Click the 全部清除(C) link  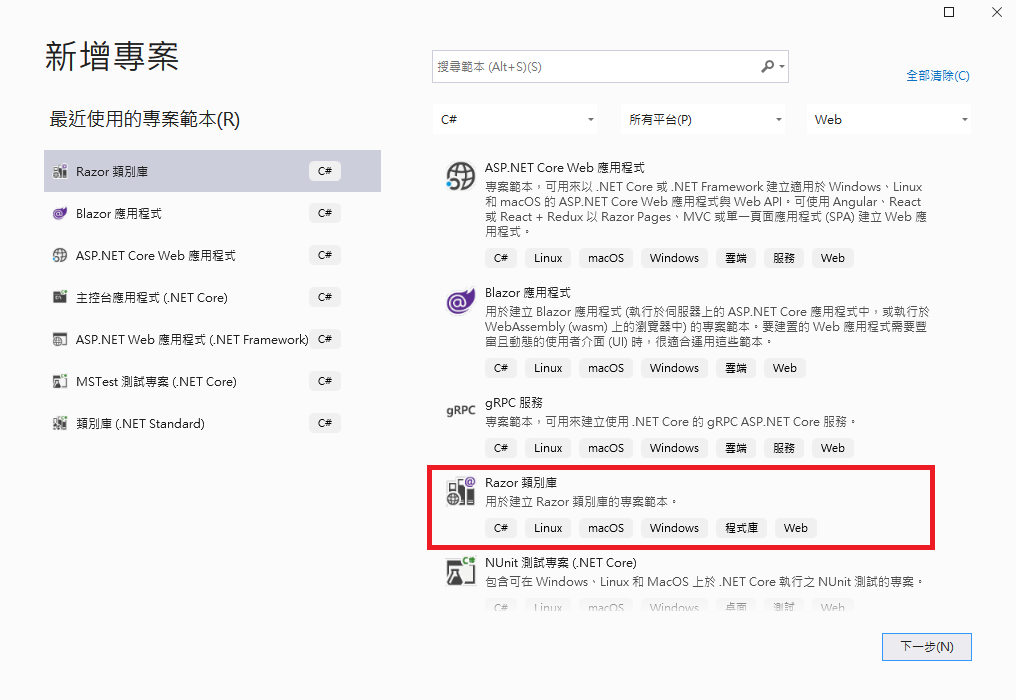click(x=938, y=76)
